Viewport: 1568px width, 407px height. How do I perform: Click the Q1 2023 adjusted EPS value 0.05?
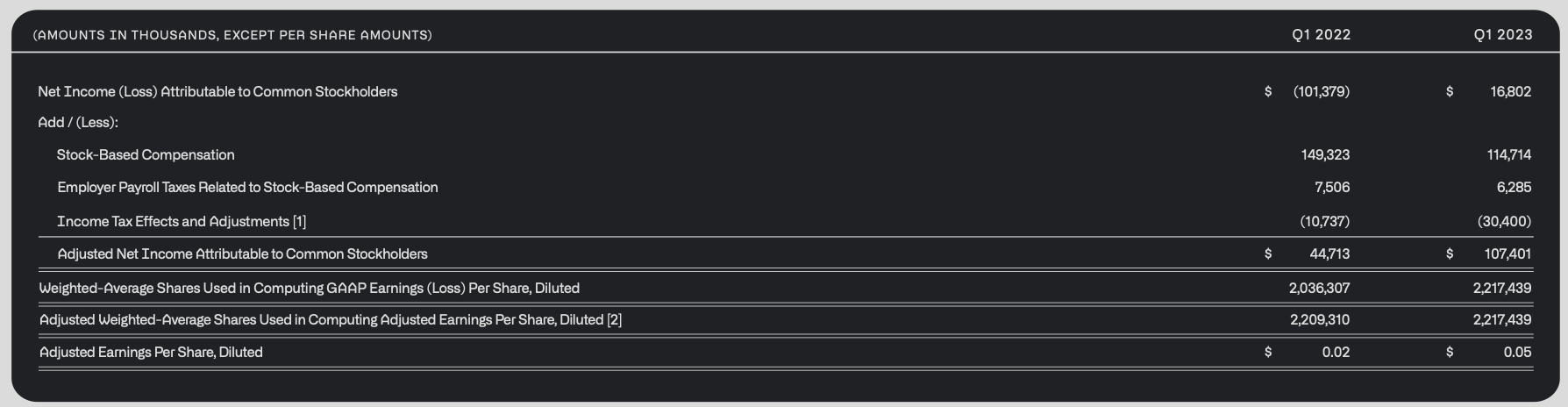pos(1517,353)
